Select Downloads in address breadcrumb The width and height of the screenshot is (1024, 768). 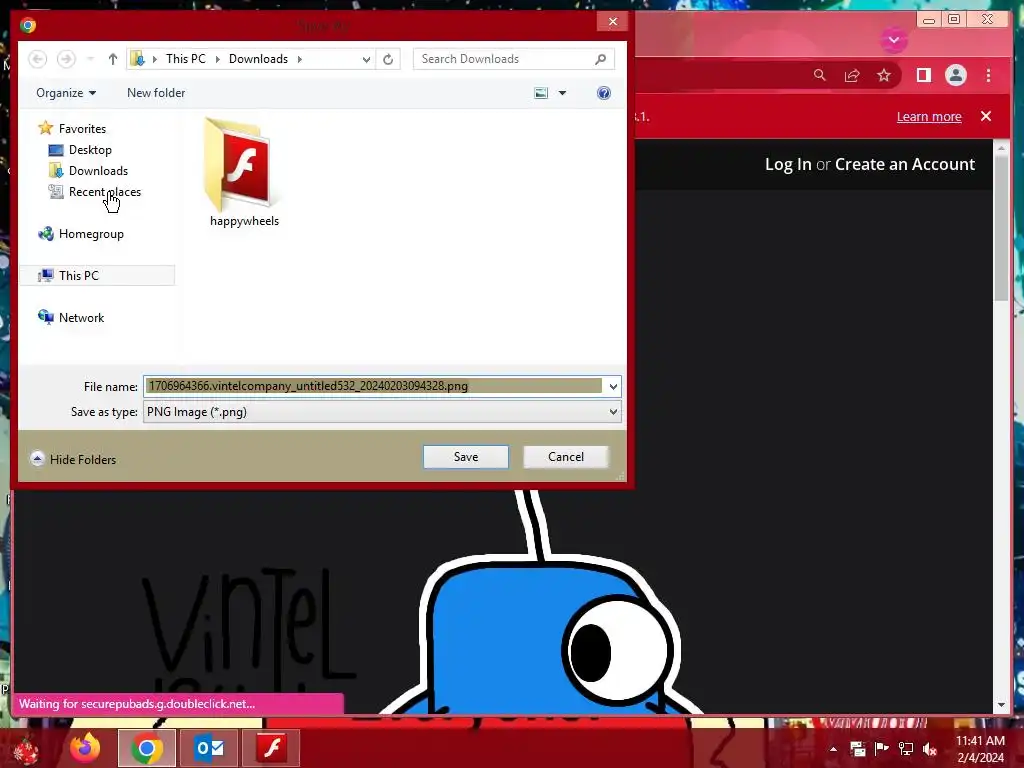[x=258, y=59]
